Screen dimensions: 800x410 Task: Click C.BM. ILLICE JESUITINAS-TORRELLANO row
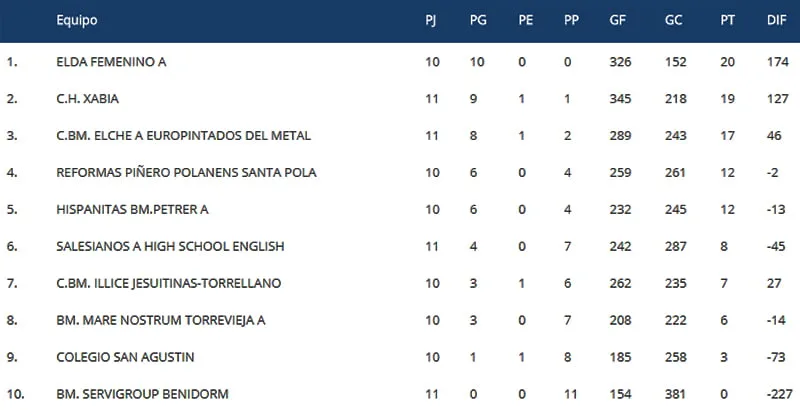click(x=169, y=283)
